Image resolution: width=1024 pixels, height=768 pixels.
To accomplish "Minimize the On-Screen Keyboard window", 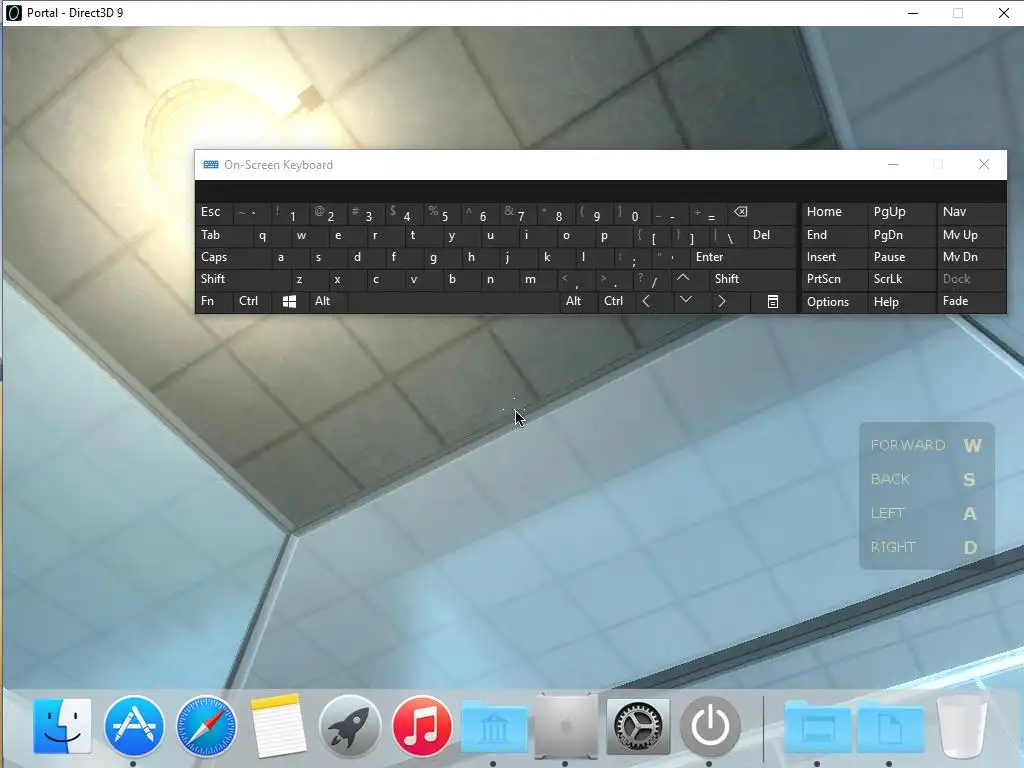I will point(893,165).
